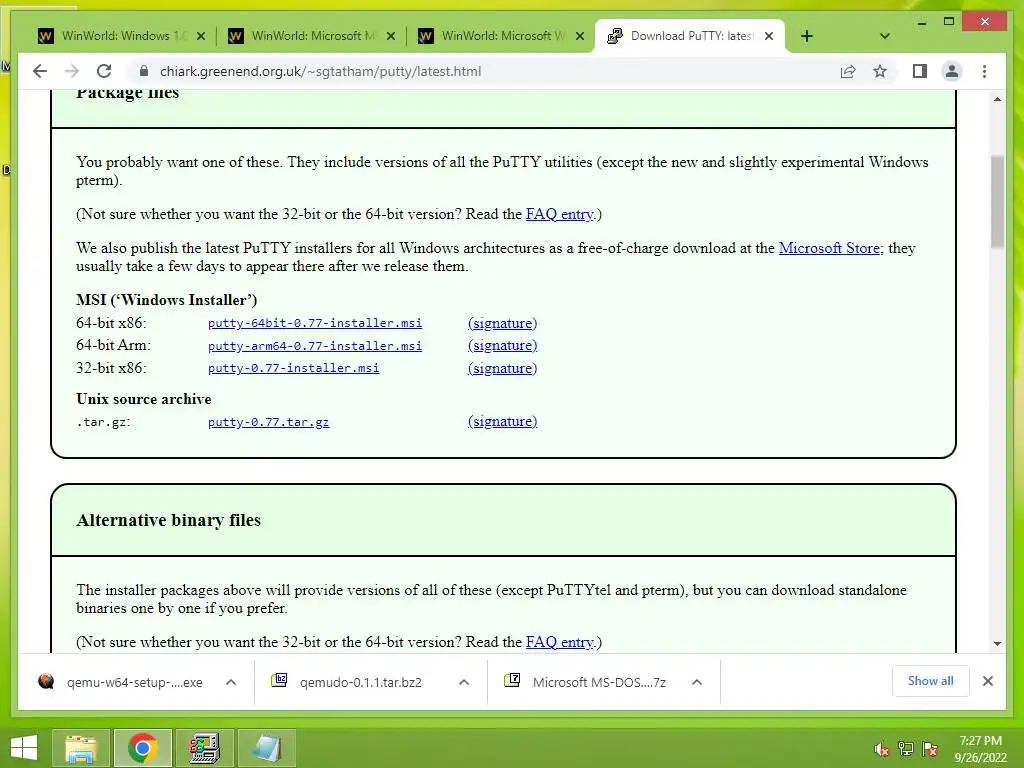Click the muted volume tray icon
Image resolution: width=1024 pixels, height=768 pixels.
(881, 749)
